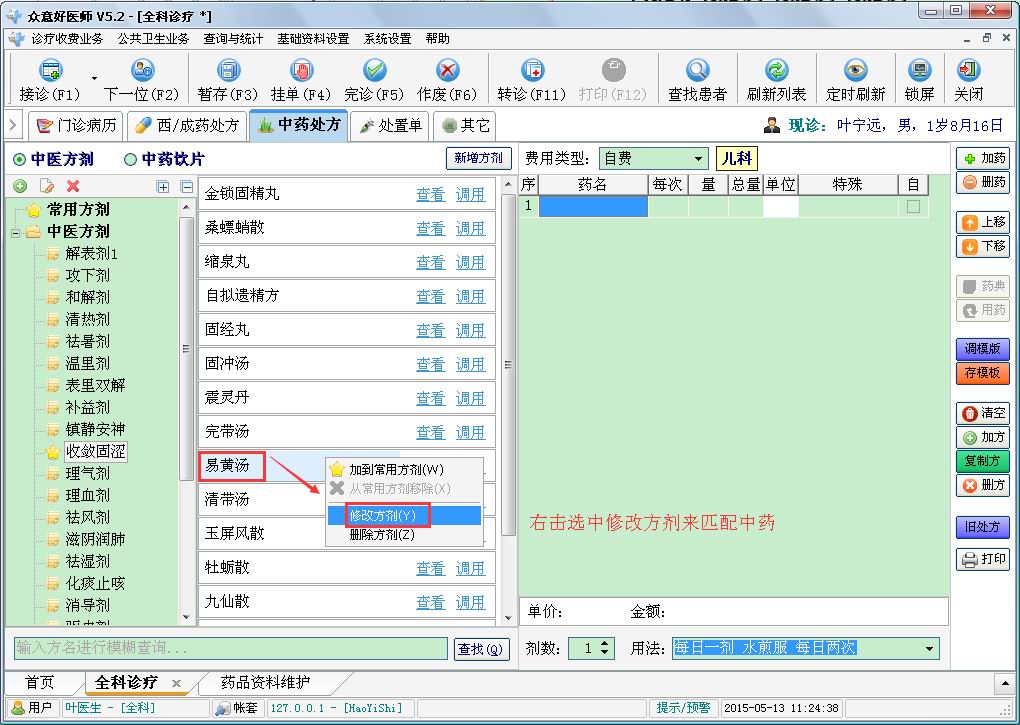This screenshot has width=1020, height=725.
Task: Switch to the 处置单 tab
Action: (390, 125)
